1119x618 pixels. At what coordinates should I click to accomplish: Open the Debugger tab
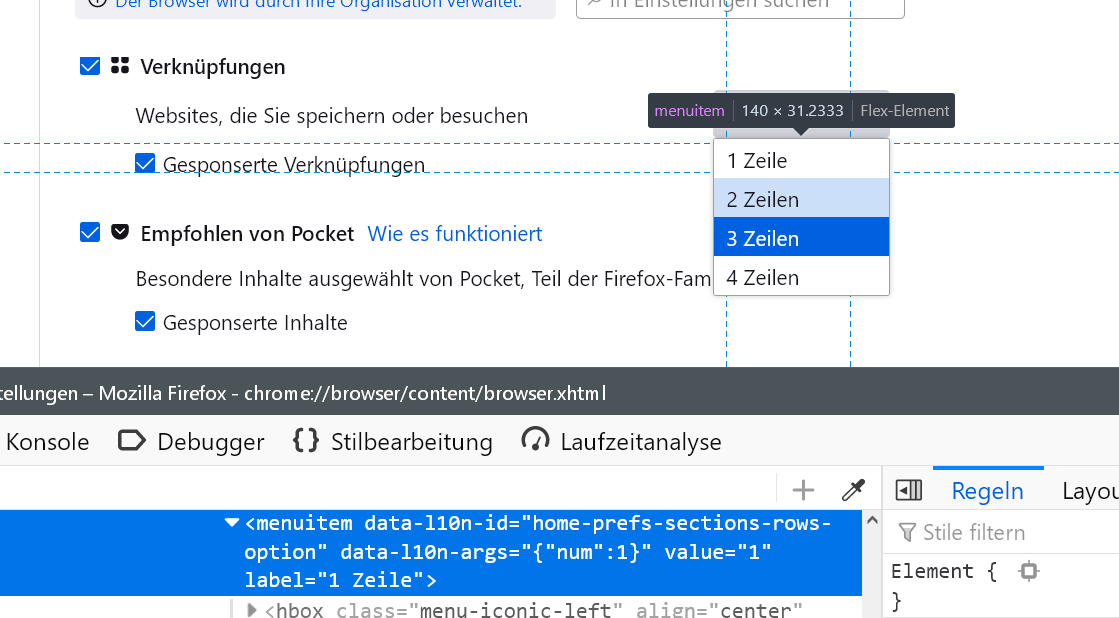click(x=191, y=441)
